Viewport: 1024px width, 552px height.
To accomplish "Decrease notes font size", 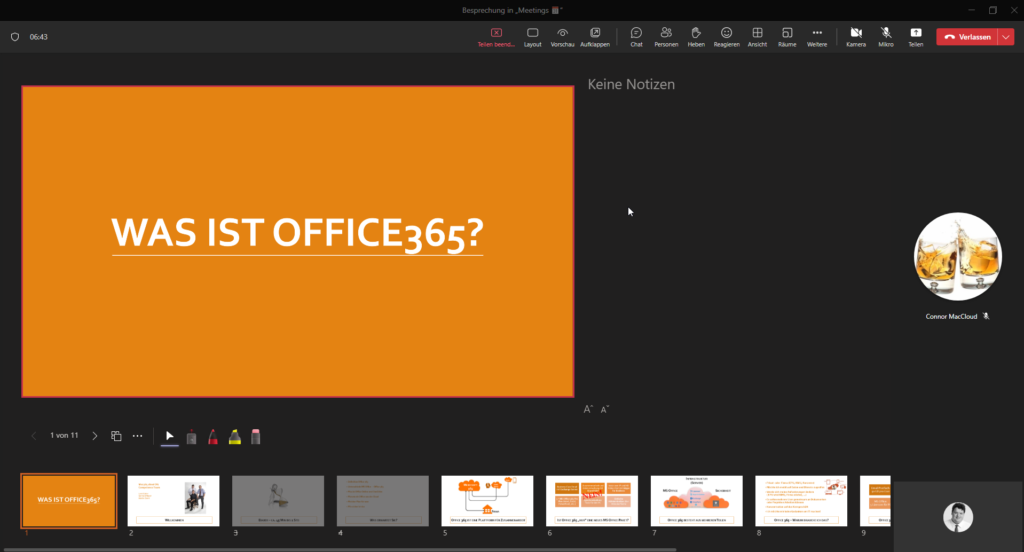I will [x=605, y=410].
